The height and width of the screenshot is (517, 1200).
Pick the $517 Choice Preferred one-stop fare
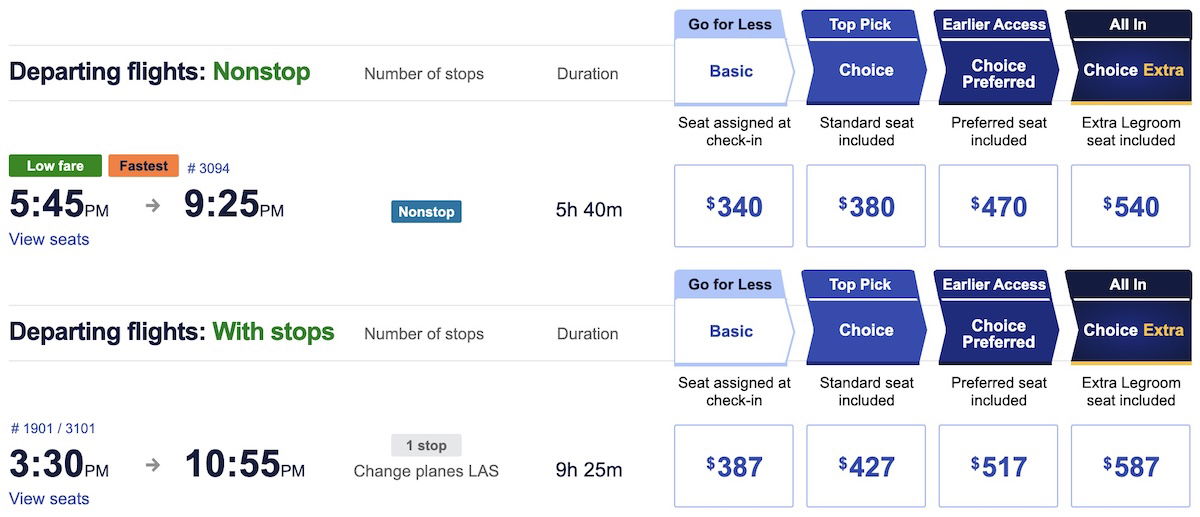point(998,466)
